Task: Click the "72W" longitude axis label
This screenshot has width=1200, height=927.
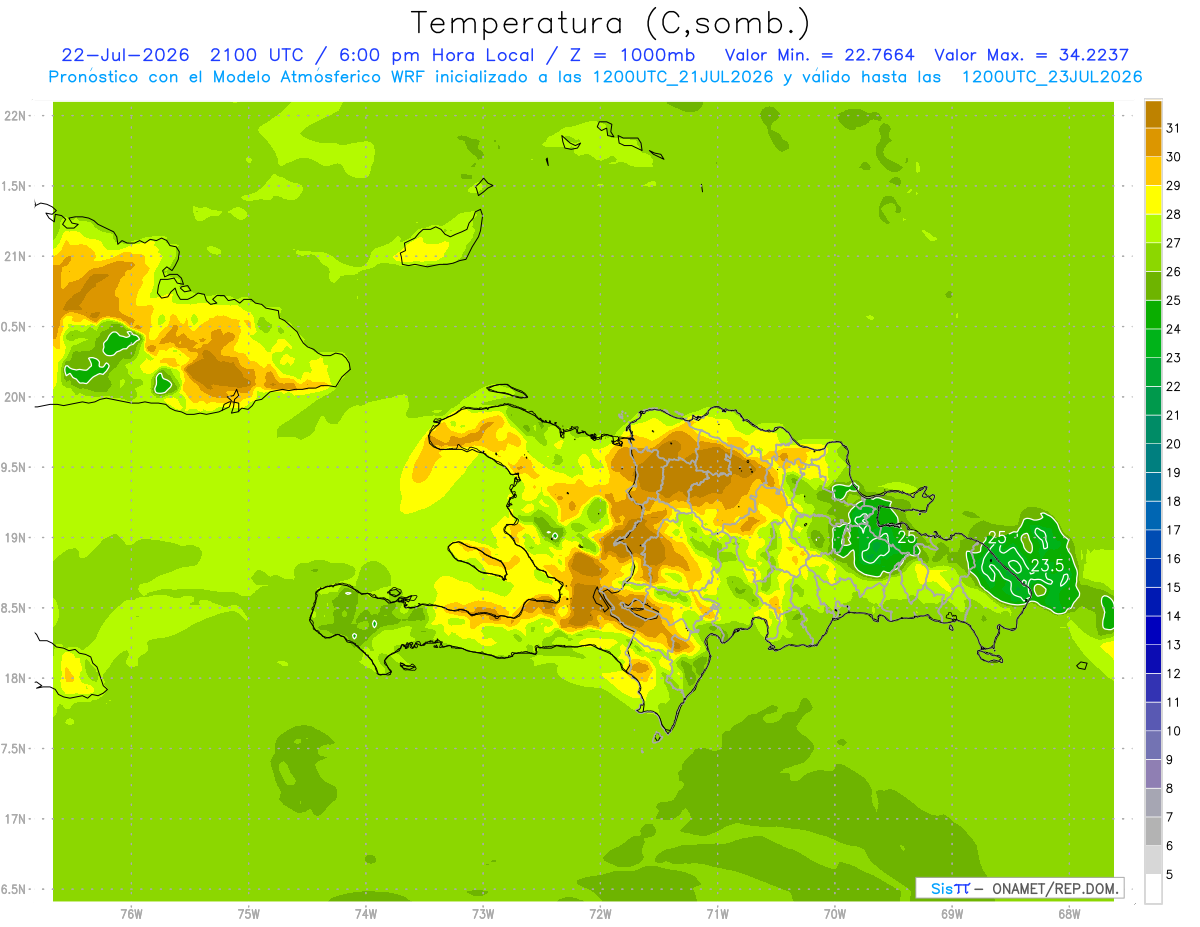Action: [600, 914]
